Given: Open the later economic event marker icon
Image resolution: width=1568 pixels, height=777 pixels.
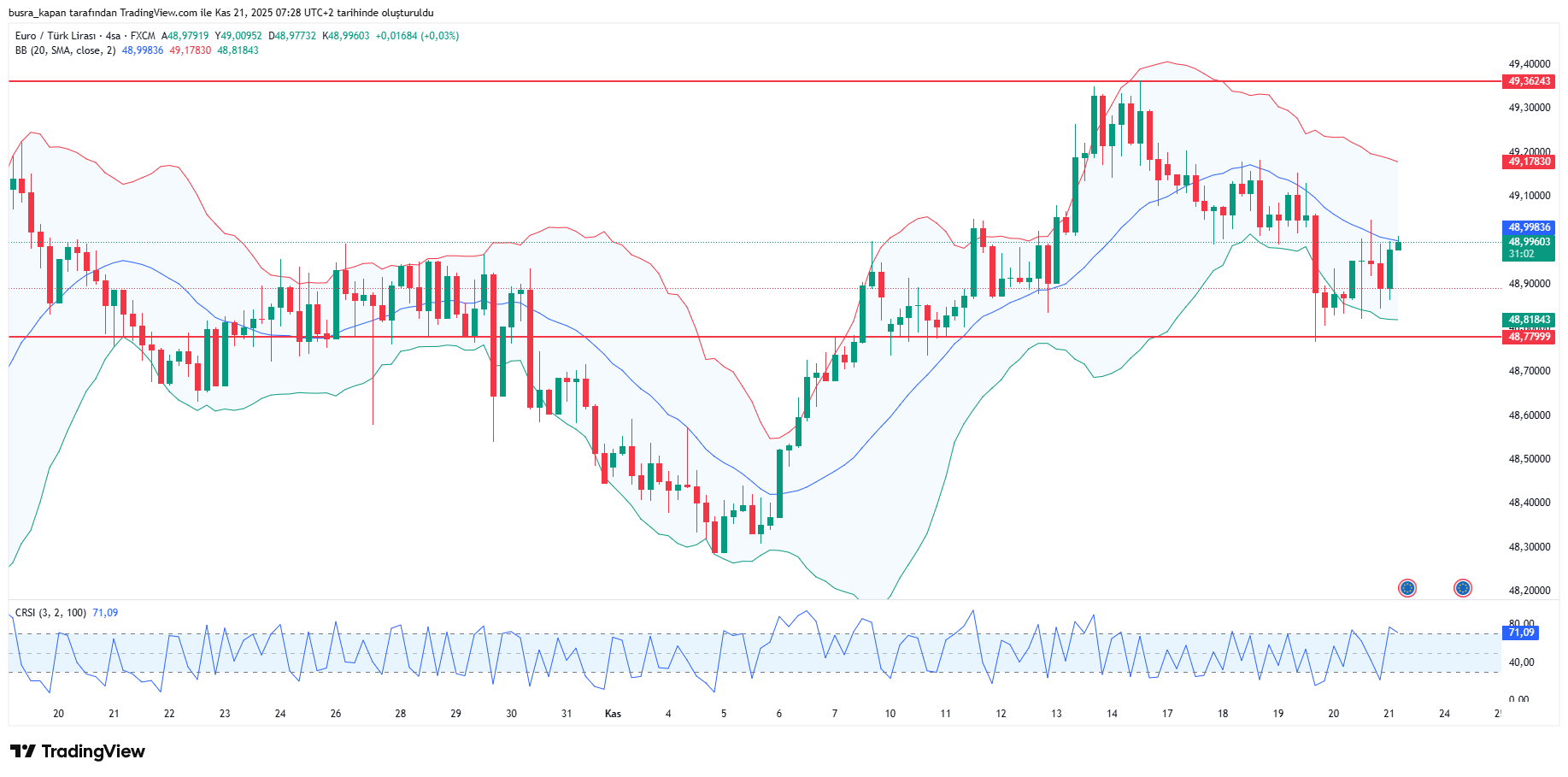Looking at the screenshot, I should click(1462, 588).
